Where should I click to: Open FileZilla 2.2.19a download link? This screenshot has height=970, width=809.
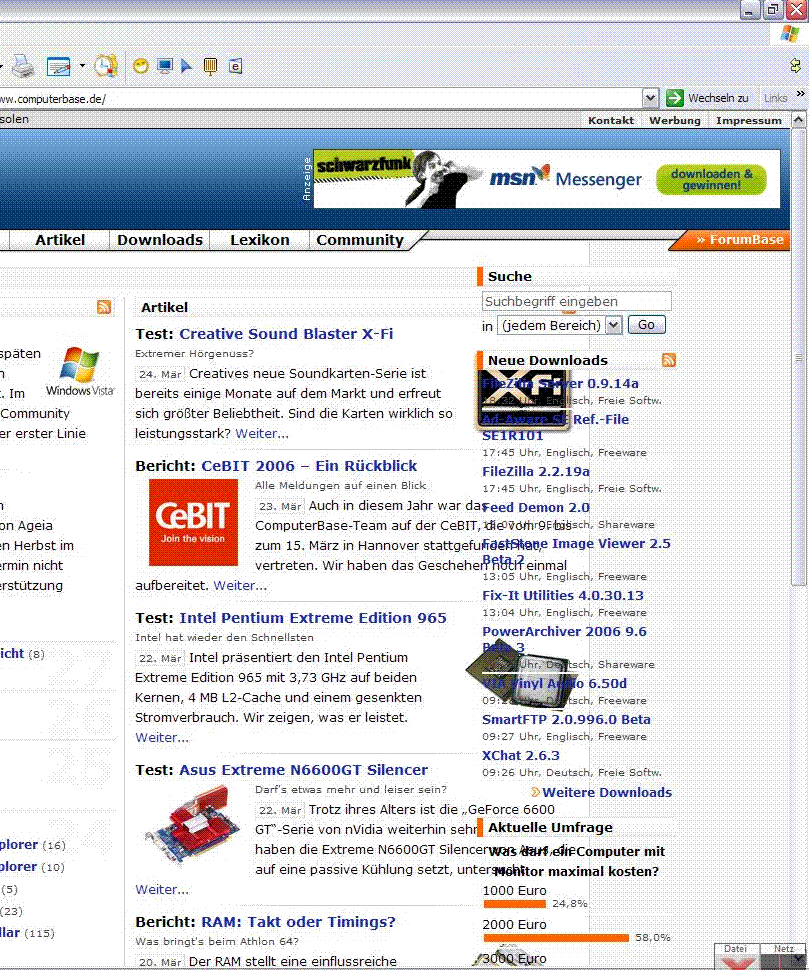click(x=536, y=471)
